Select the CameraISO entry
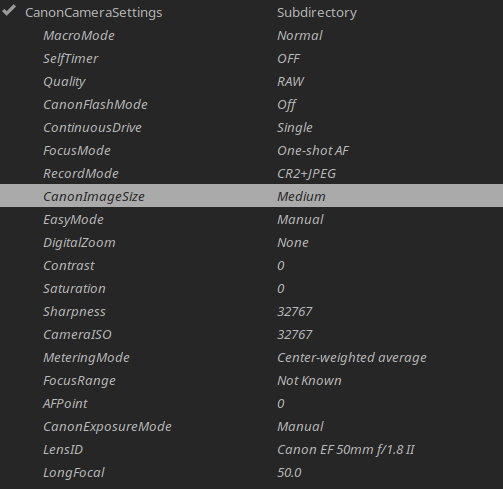This screenshot has width=503, height=489. [251, 335]
